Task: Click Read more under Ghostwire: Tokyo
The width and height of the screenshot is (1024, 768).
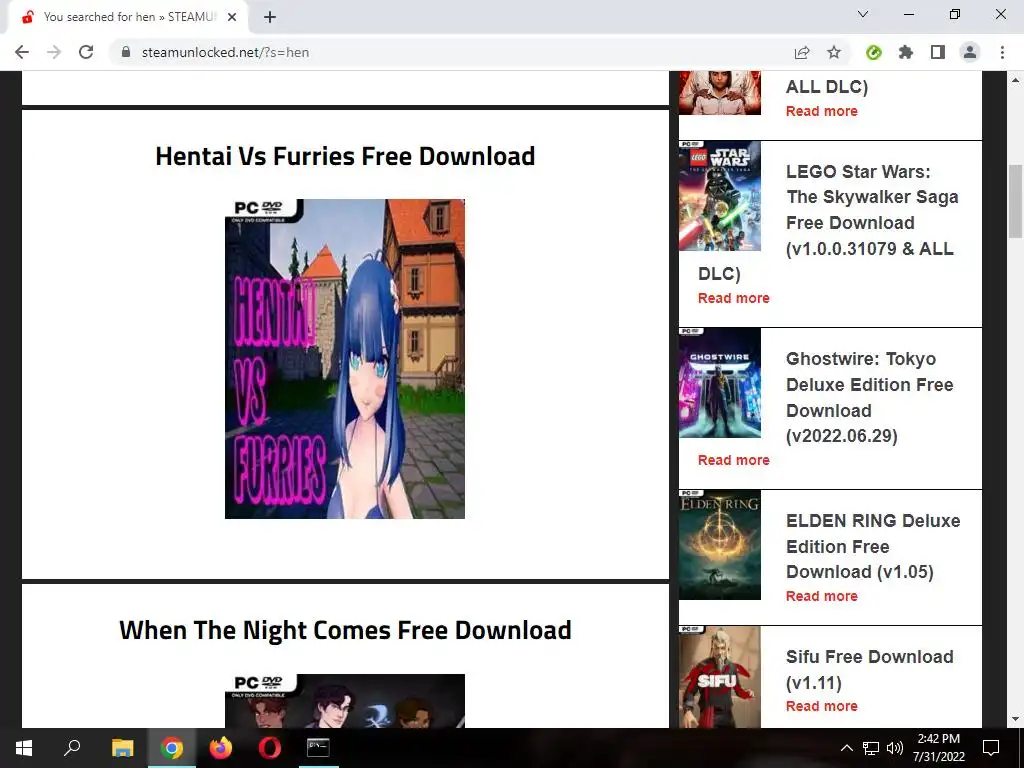Action: [733, 460]
